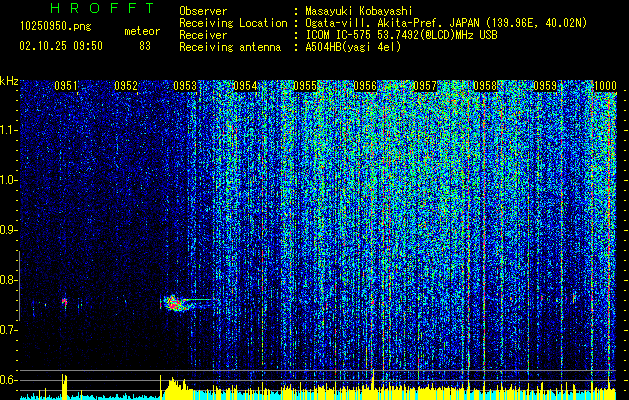Select the meteor count value 83
The height and width of the screenshot is (400, 629).
pyautogui.click(x=145, y=46)
